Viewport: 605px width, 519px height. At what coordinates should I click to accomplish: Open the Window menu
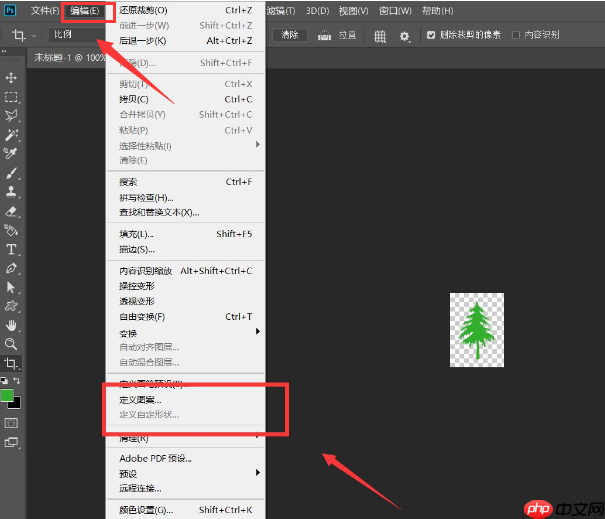click(395, 11)
